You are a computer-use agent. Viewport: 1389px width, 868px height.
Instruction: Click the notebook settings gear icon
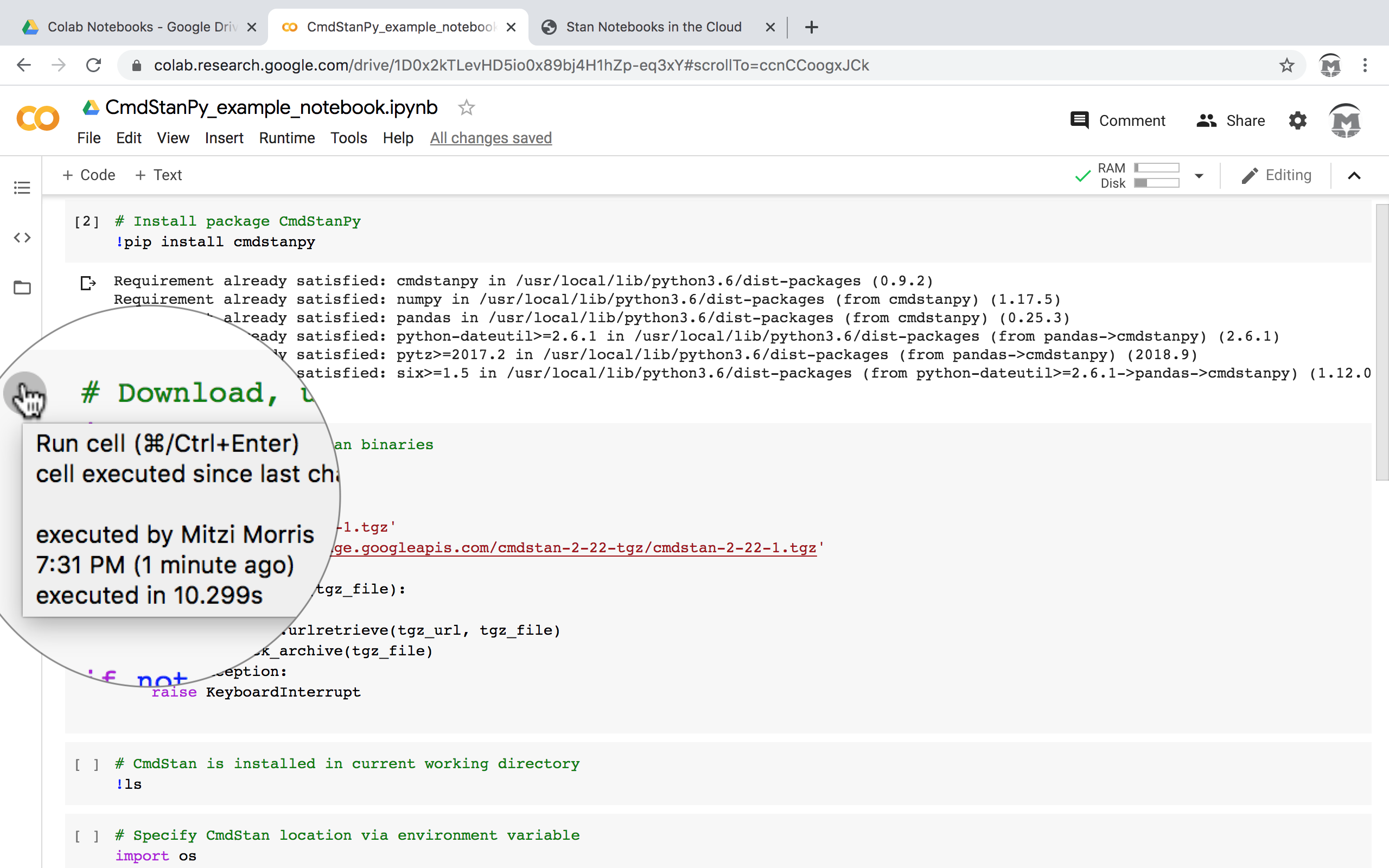1297,120
